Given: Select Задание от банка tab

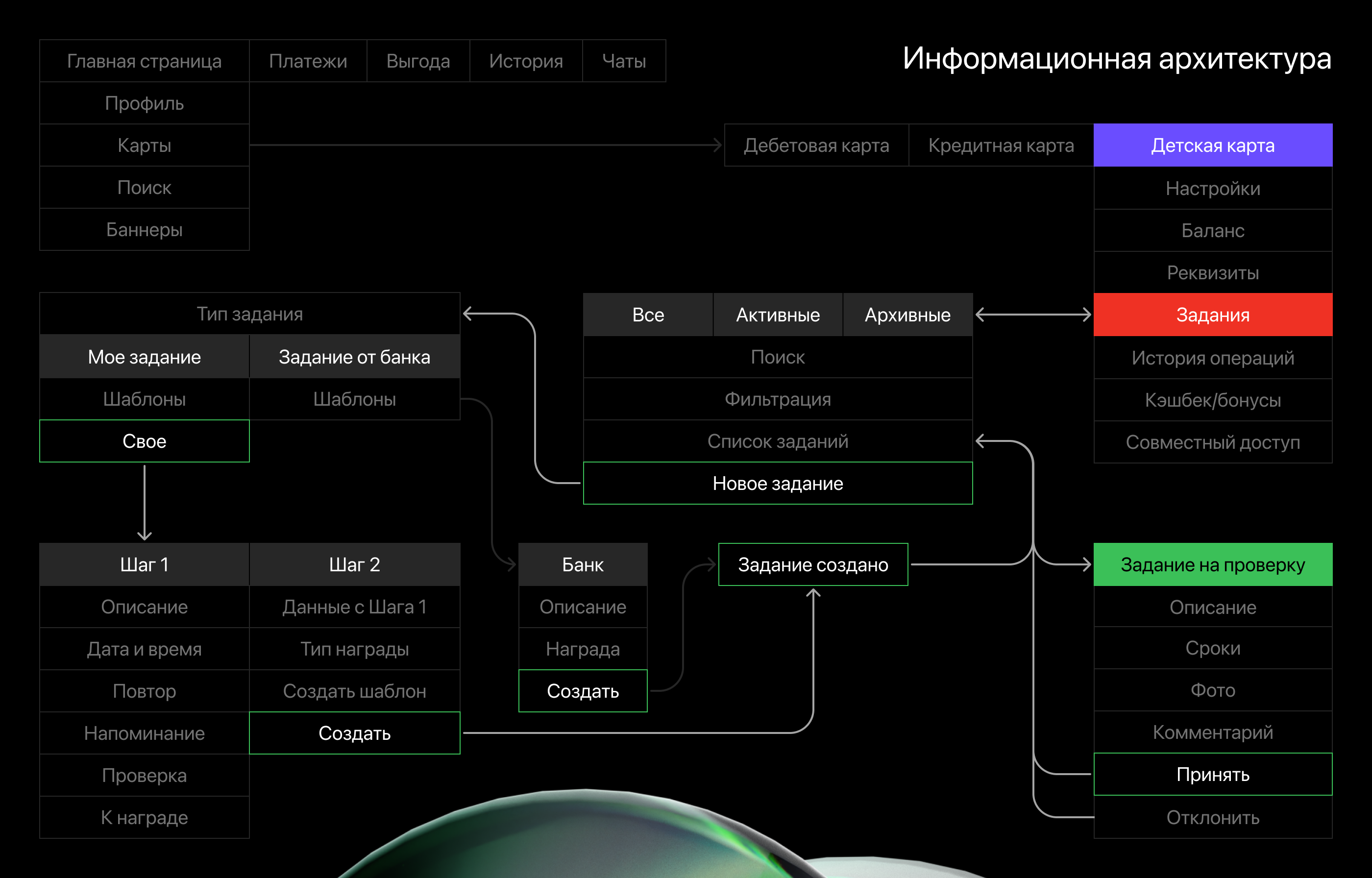Looking at the screenshot, I should coord(355,357).
